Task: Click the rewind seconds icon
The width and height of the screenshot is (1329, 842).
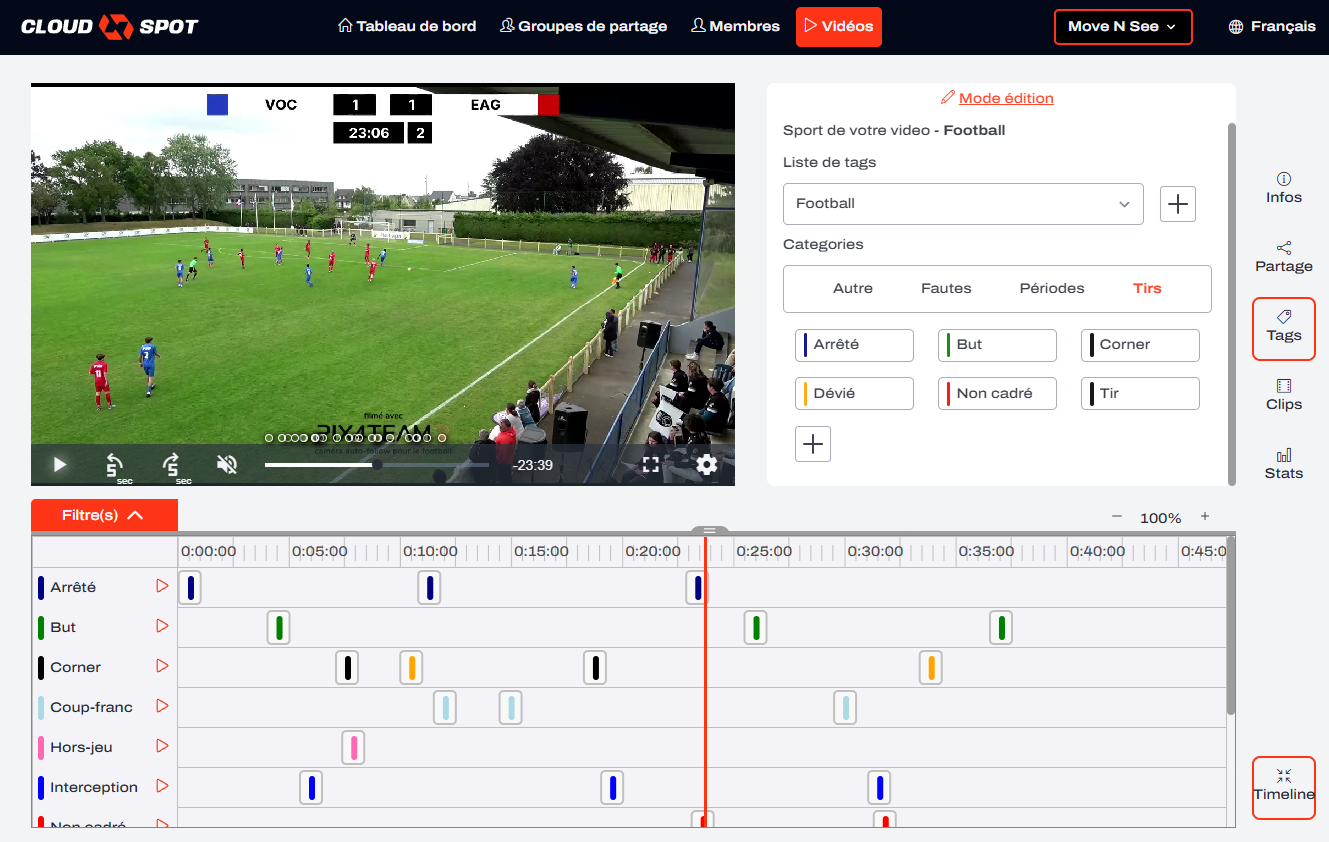Action: coord(116,465)
